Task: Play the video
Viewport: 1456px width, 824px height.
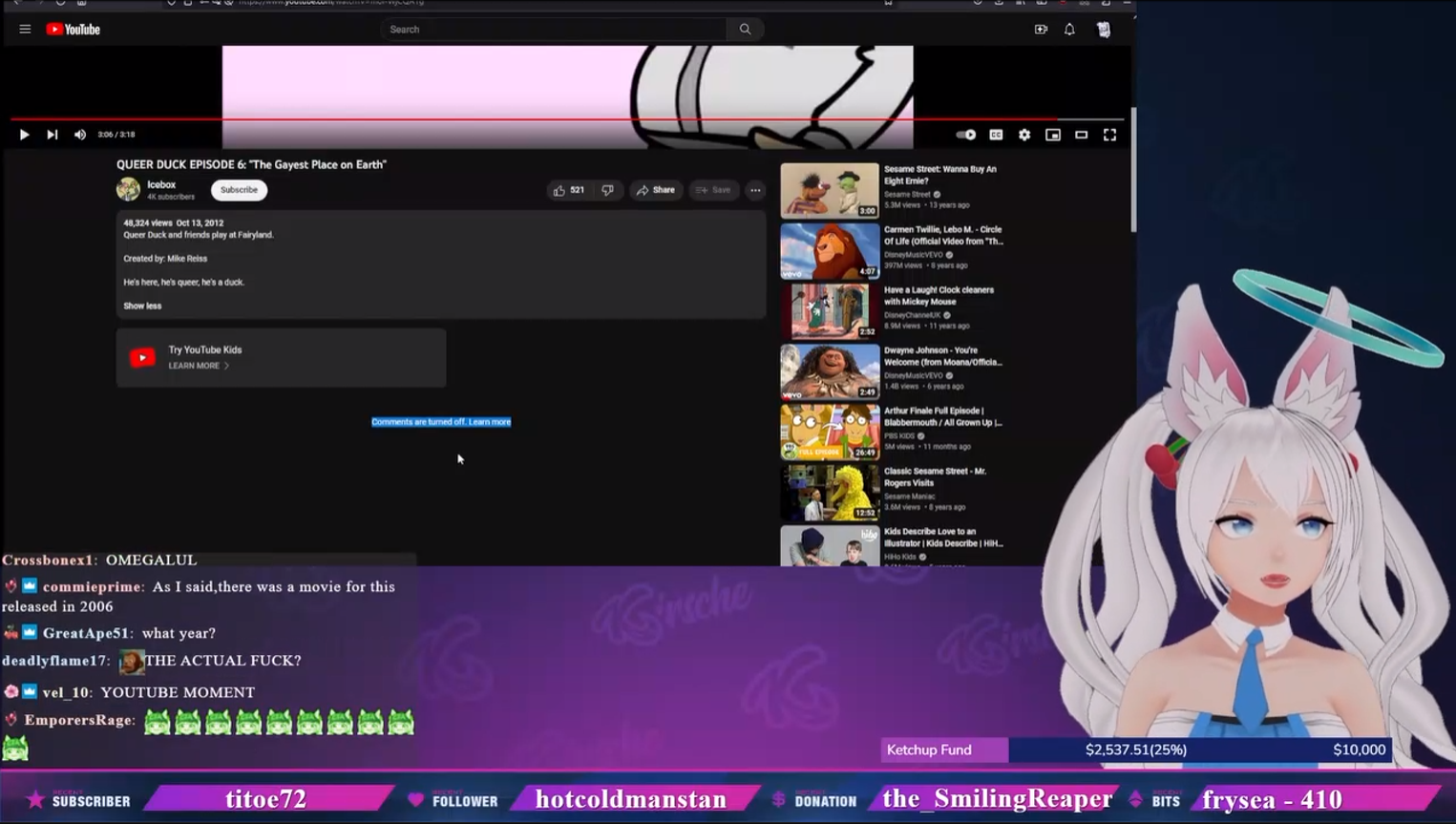Action: 25,135
